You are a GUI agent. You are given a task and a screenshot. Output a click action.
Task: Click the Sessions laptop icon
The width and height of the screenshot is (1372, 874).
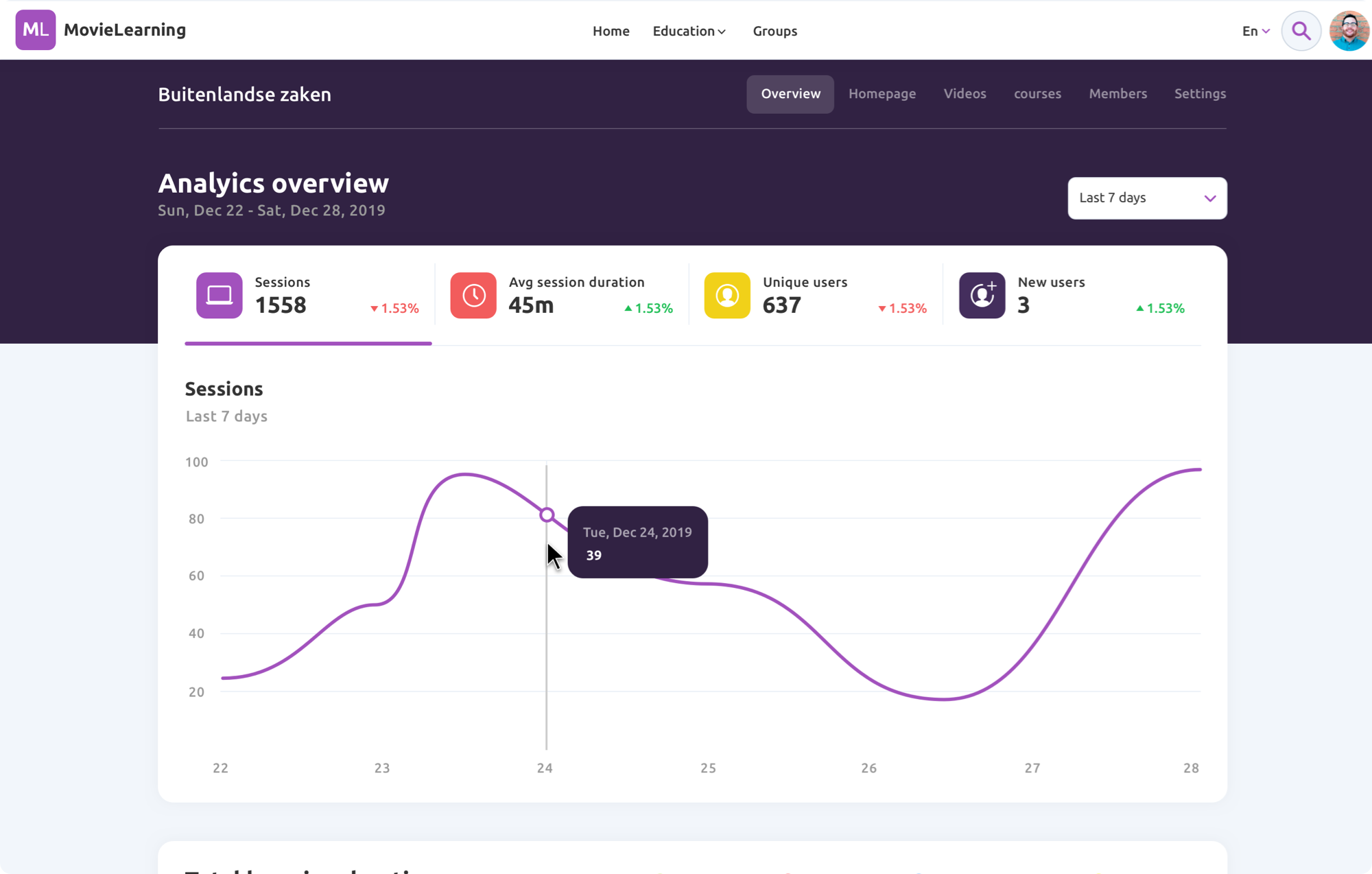click(x=220, y=296)
